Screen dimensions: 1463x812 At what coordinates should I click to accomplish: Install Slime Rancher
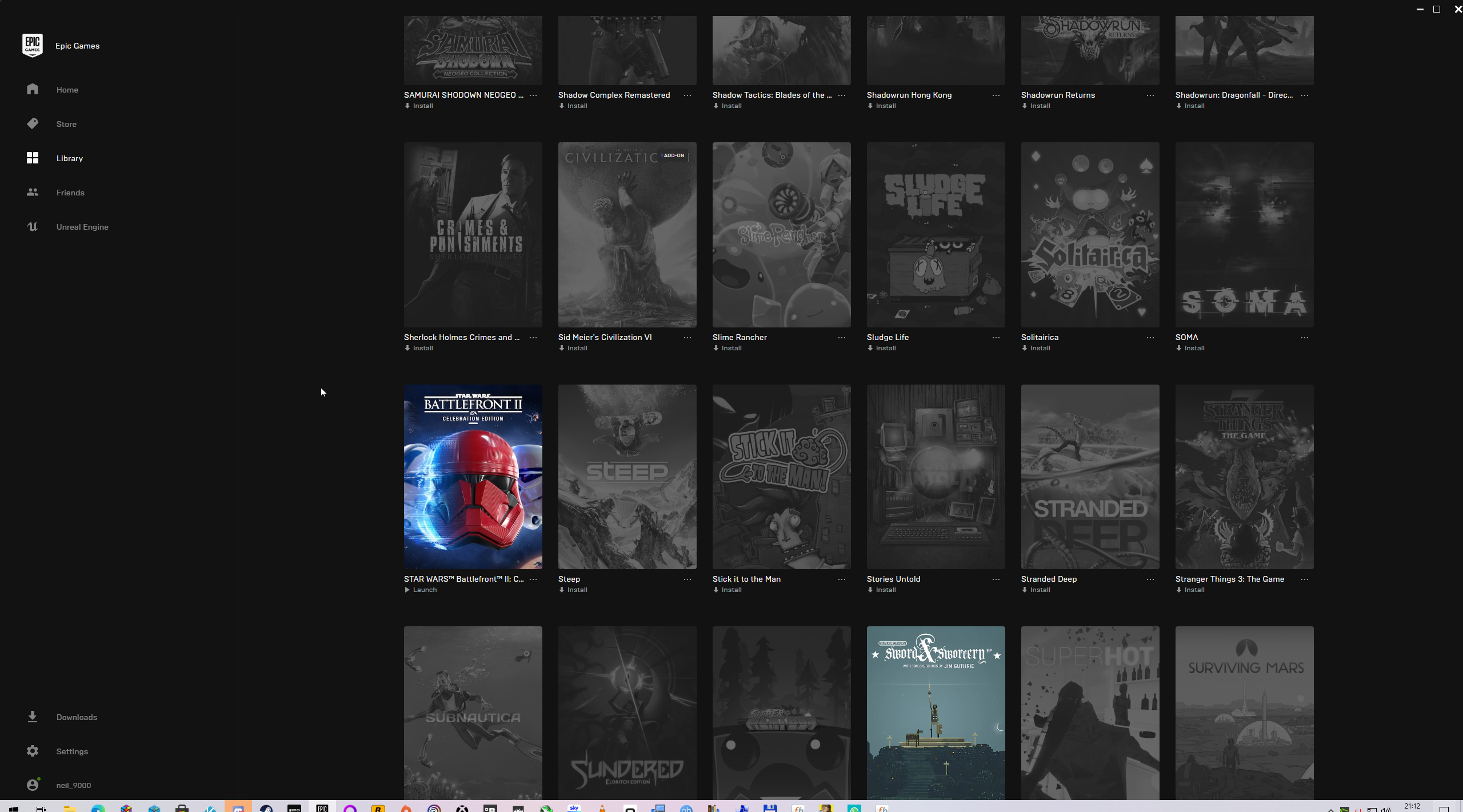coord(727,348)
